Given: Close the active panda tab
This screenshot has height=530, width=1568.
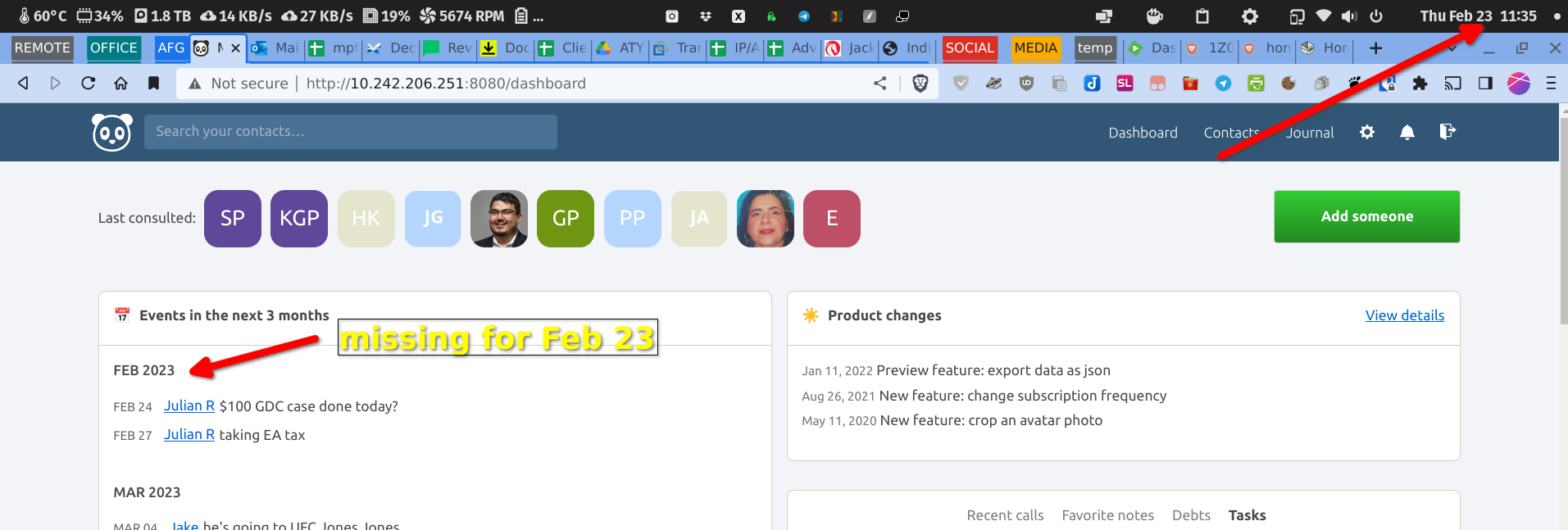Looking at the screenshot, I should pyautogui.click(x=235, y=48).
